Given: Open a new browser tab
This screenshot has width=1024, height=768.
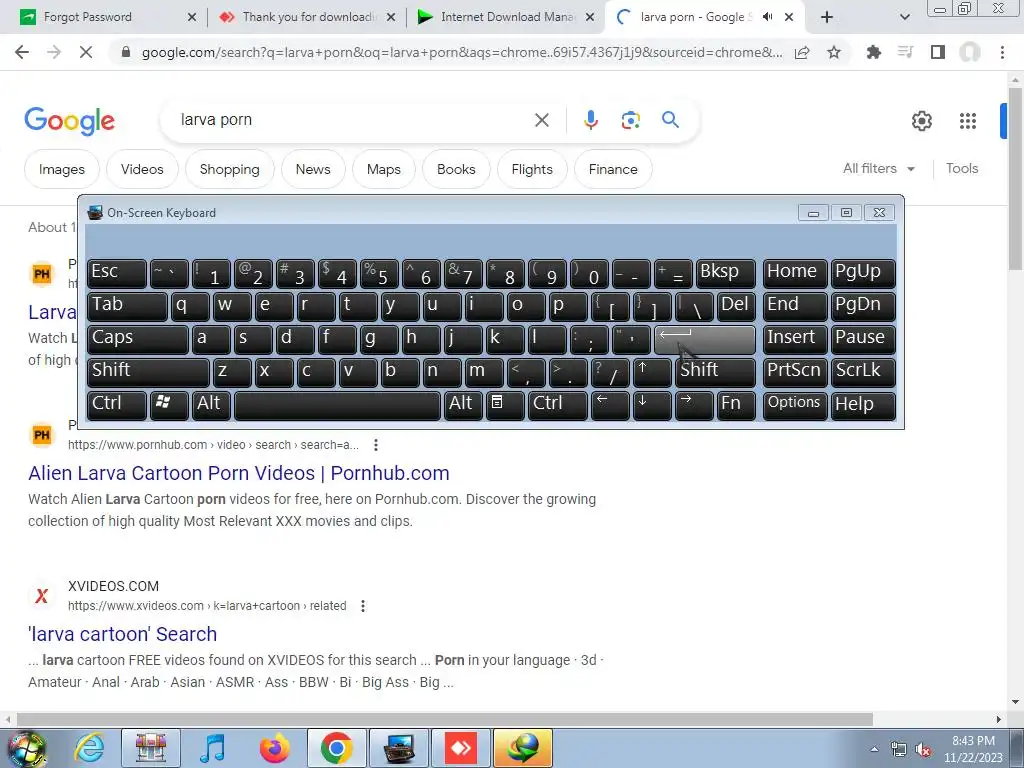Looking at the screenshot, I should click(x=827, y=17).
